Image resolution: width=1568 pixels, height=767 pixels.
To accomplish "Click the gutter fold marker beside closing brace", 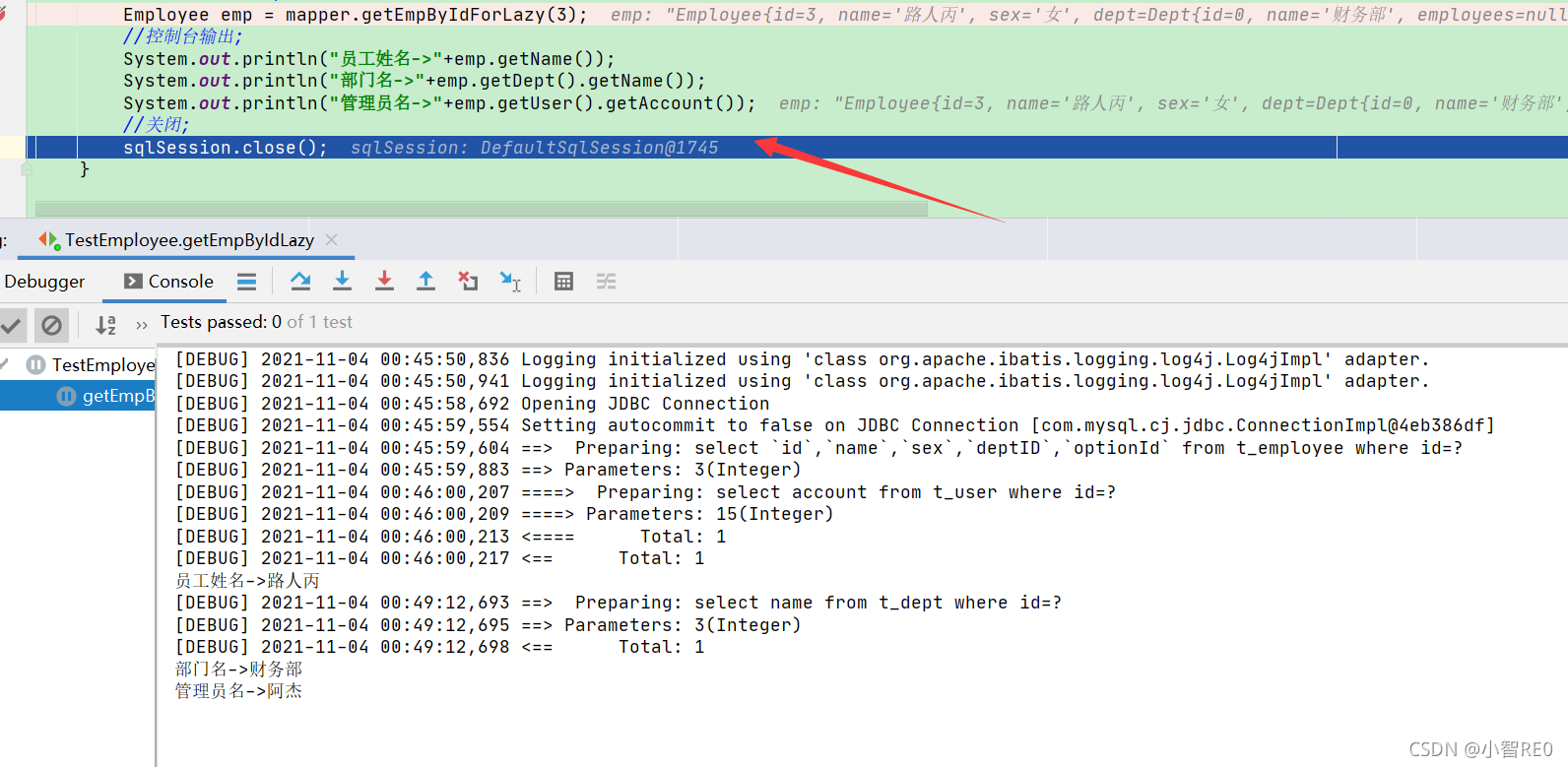I will 27,169.
